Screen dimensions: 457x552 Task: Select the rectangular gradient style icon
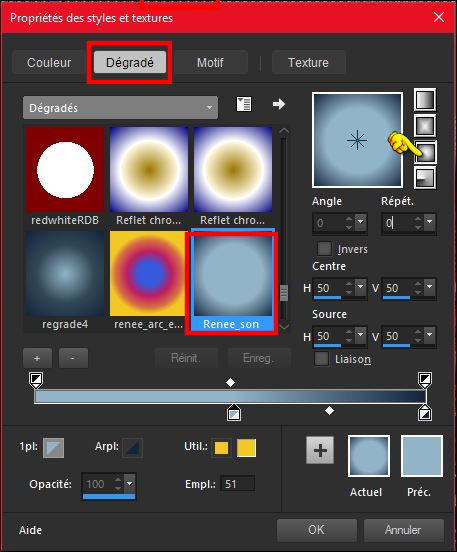425,125
